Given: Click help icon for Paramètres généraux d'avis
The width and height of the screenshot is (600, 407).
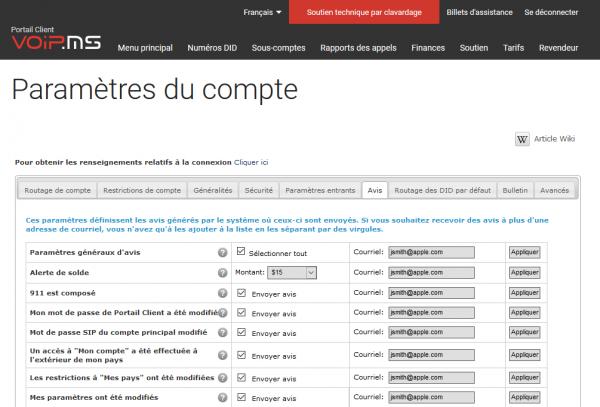Looking at the screenshot, I should [222, 252].
